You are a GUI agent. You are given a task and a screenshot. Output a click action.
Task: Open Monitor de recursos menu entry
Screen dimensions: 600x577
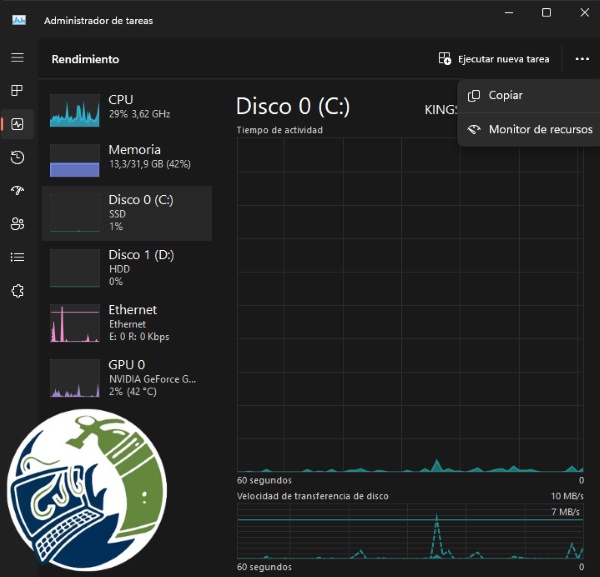point(528,129)
